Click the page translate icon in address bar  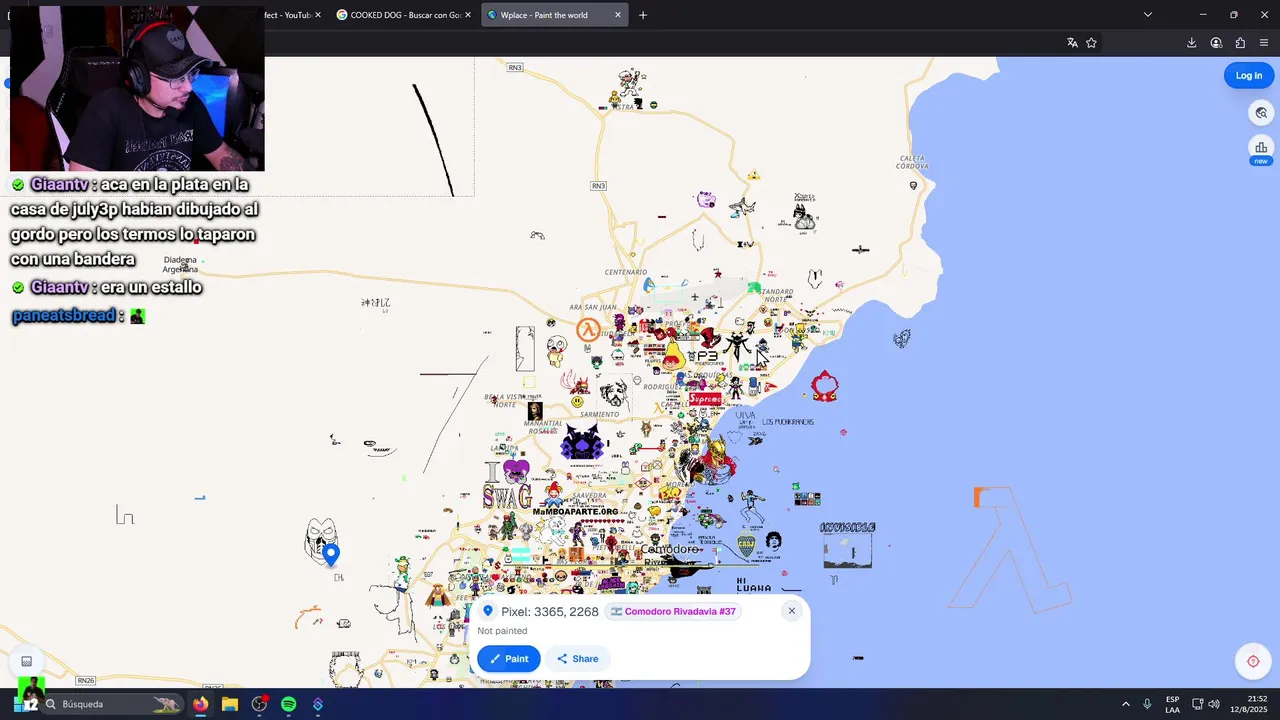[1072, 43]
